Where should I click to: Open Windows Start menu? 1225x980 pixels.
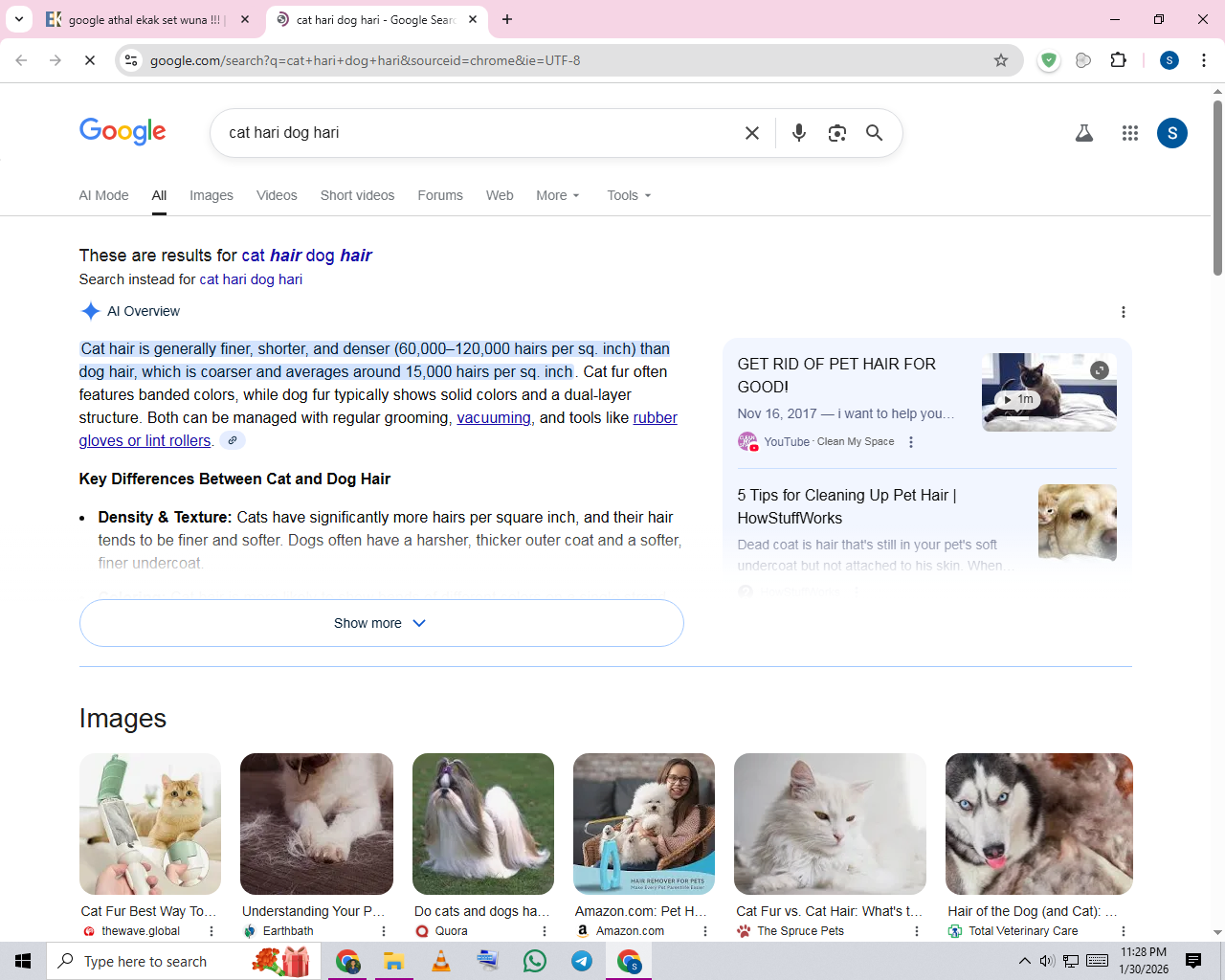coord(23,961)
